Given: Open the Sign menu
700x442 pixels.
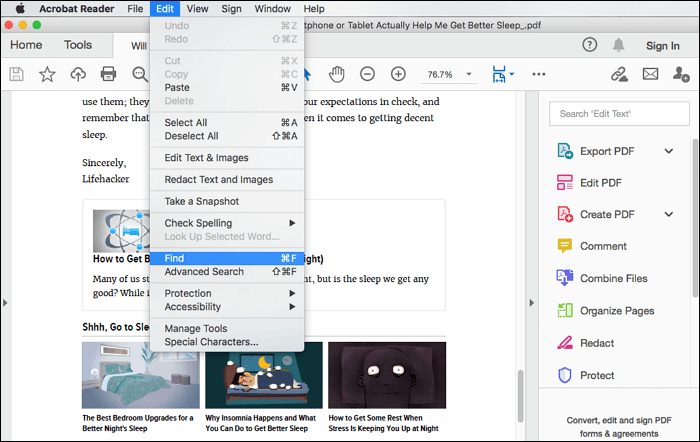Looking at the screenshot, I should click(231, 8).
